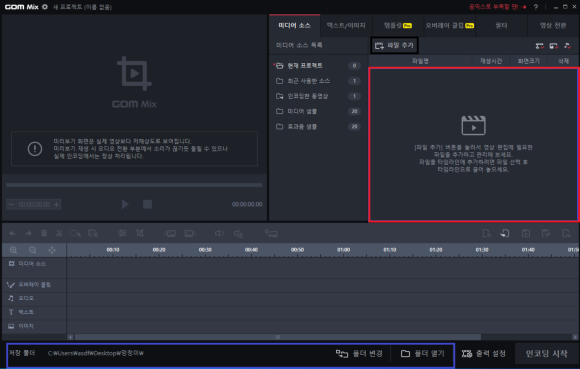
Task: Click the 삭제 column header
Action: 563,61
